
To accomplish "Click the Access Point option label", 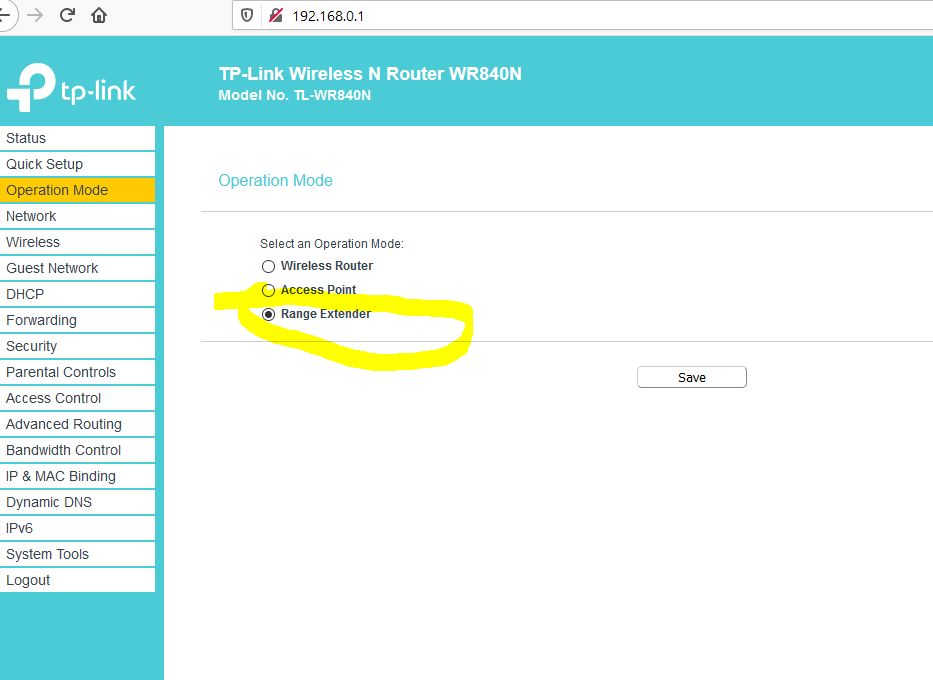I will coord(318,290).
